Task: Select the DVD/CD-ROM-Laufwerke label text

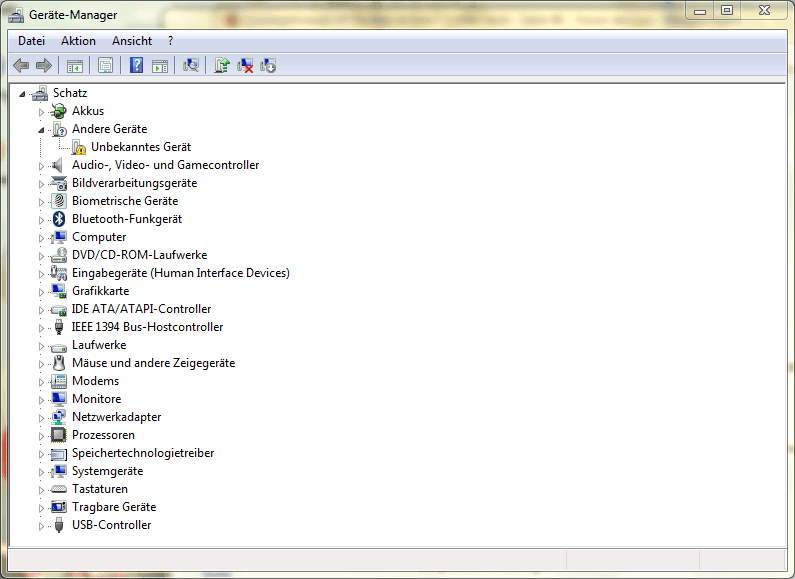Action: 139,255
